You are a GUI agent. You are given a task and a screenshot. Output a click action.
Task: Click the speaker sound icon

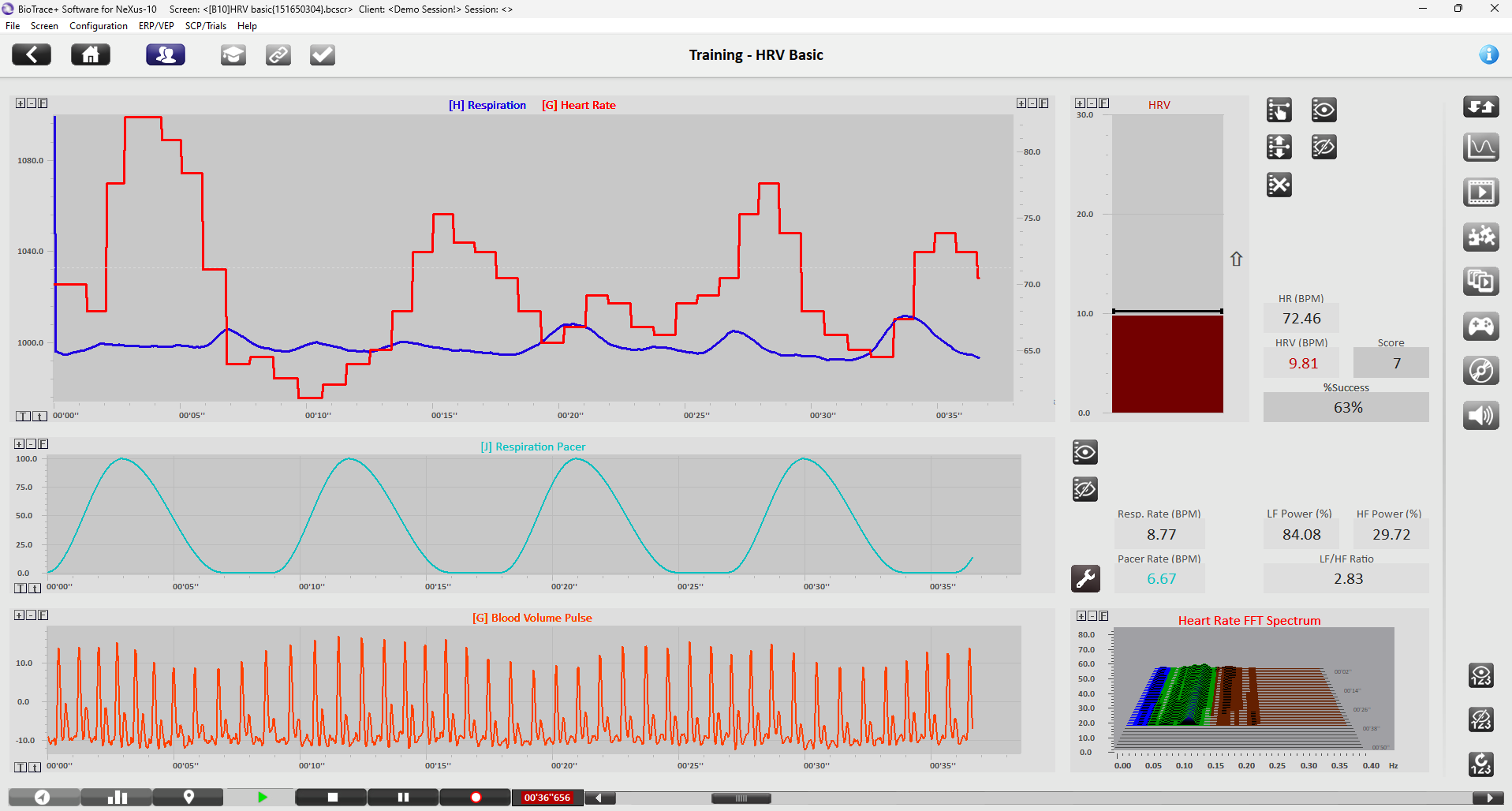[x=1480, y=415]
